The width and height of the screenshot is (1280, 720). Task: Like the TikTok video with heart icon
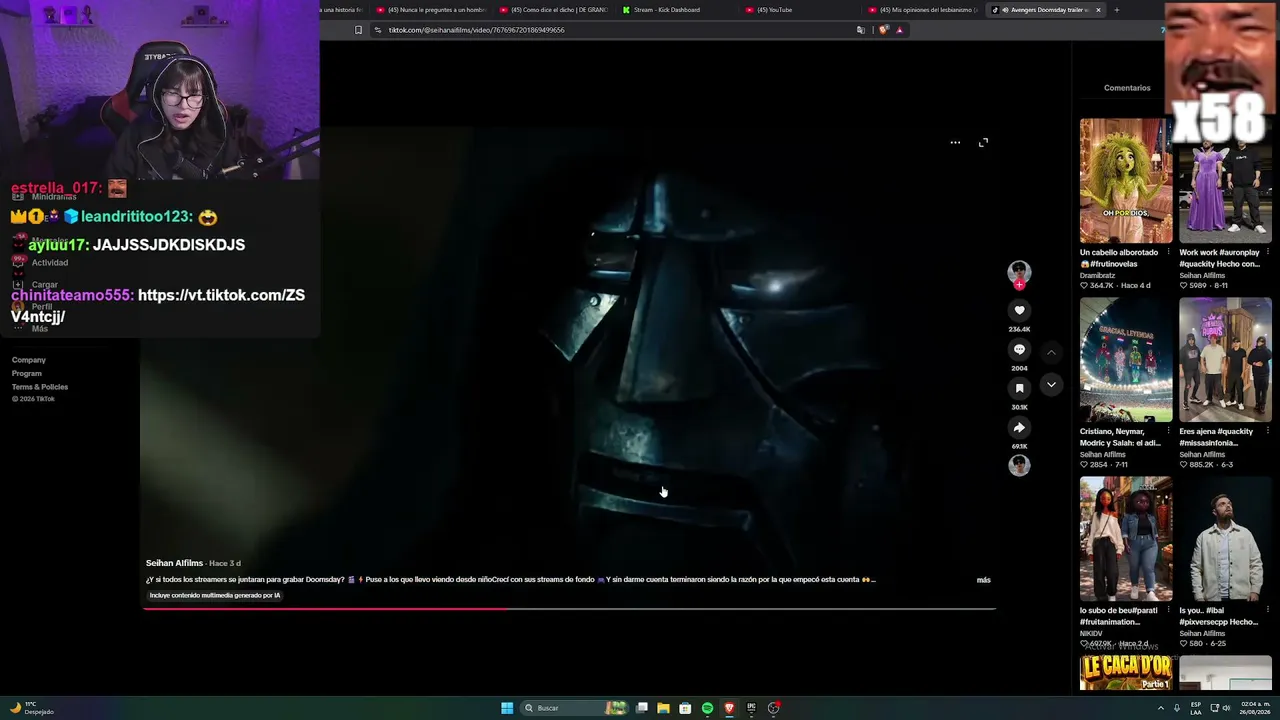[1019, 310]
